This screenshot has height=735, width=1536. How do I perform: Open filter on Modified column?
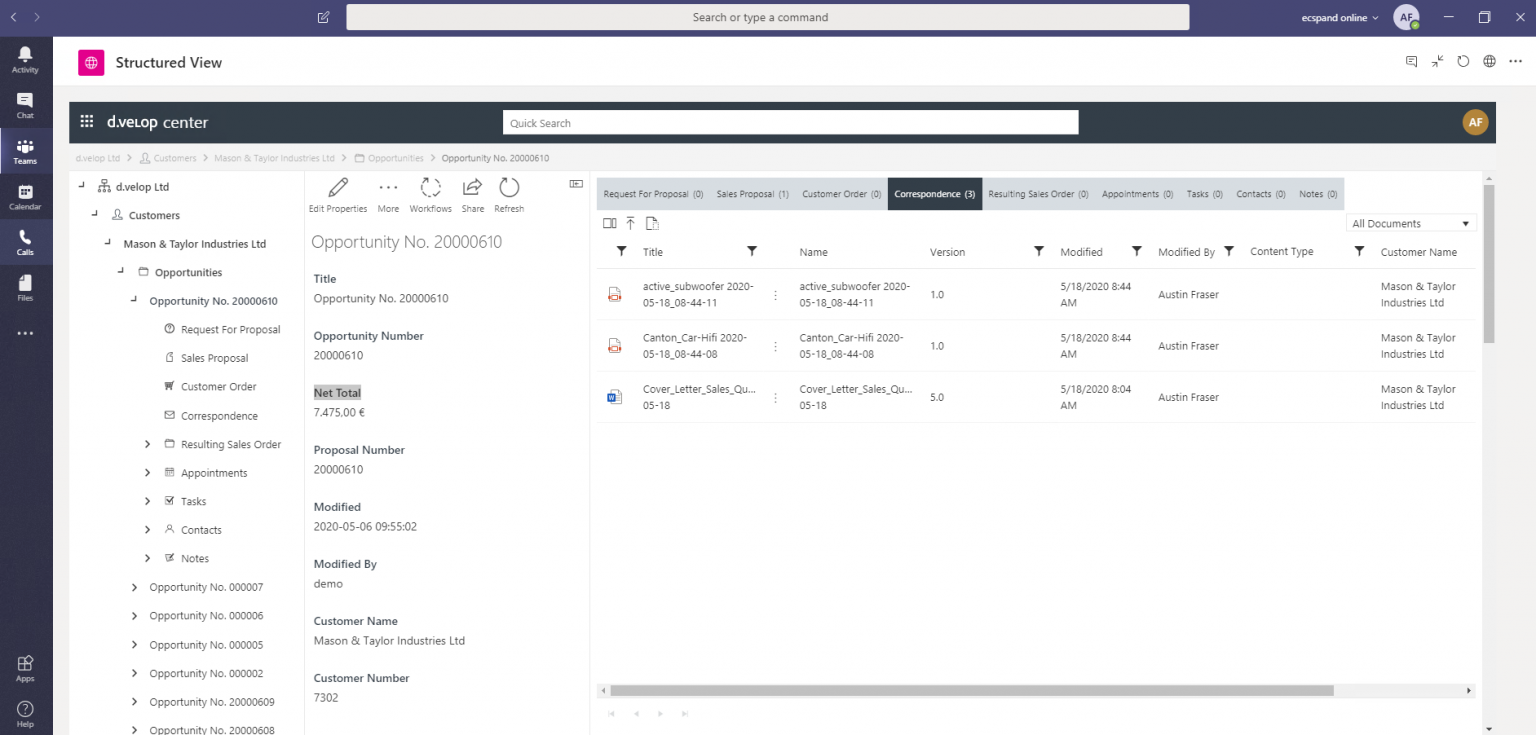point(1136,251)
